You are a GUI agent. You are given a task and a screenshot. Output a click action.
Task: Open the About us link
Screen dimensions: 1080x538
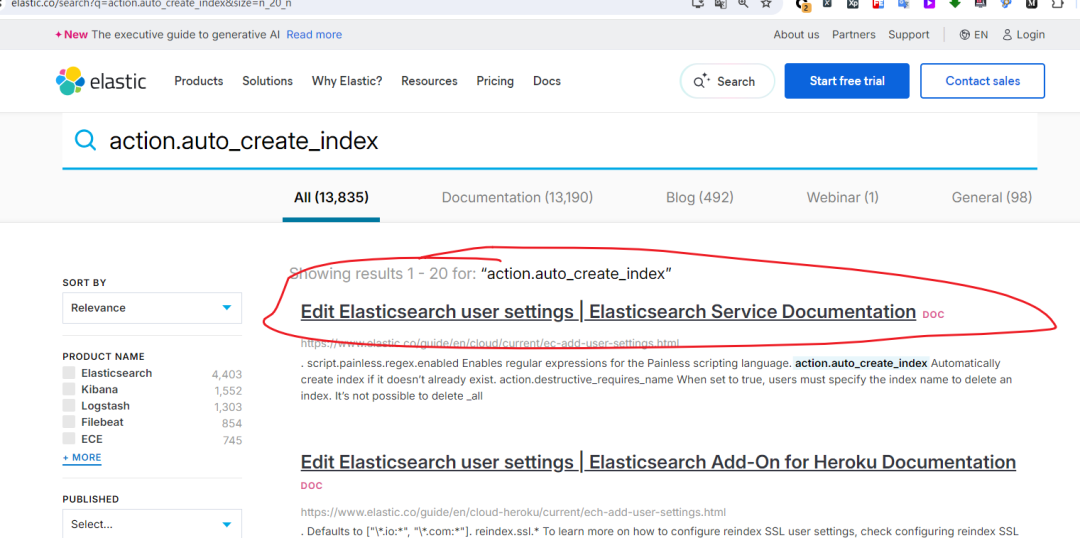796,34
